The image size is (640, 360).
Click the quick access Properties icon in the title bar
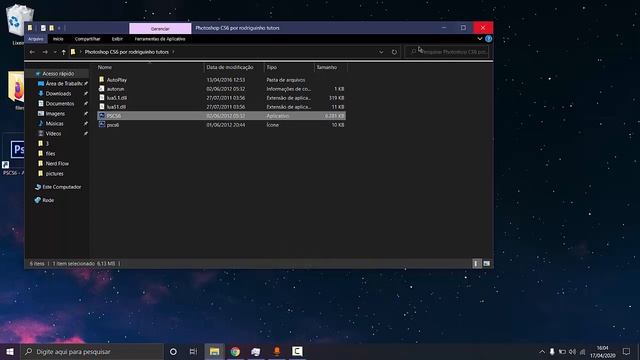tap(43, 28)
